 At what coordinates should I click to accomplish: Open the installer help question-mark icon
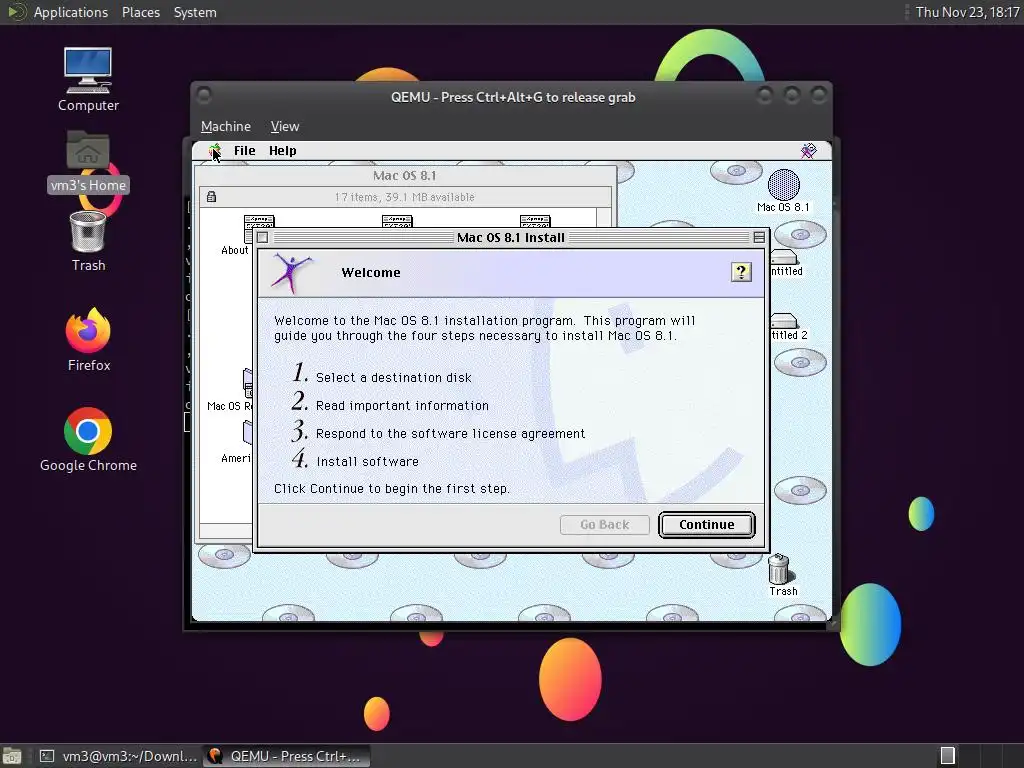coord(741,272)
